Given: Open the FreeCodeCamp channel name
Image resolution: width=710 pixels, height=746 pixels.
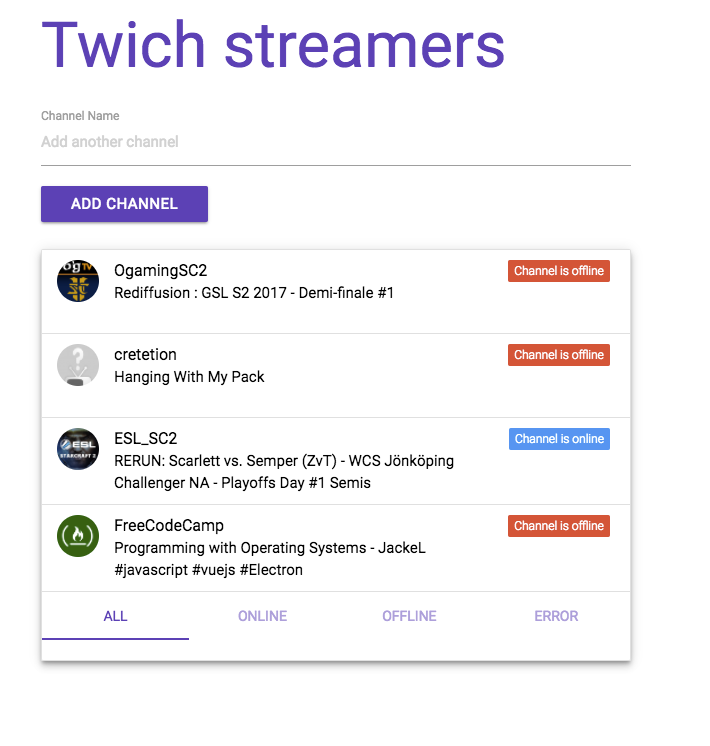Looking at the screenshot, I should (x=169, y=525).
